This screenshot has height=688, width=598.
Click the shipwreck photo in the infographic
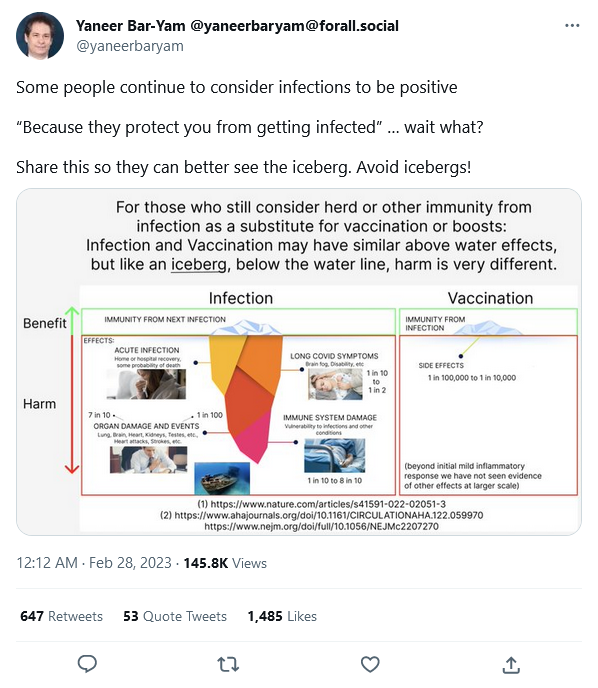(222, 478)
